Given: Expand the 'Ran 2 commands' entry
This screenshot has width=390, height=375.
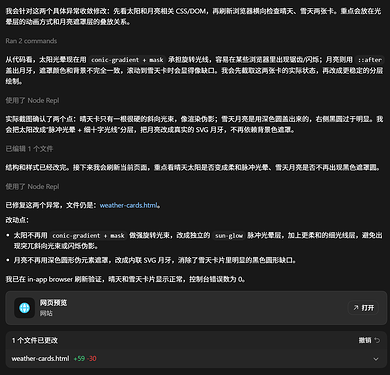Looking at the screenshot, I should (x=31, y=41).
